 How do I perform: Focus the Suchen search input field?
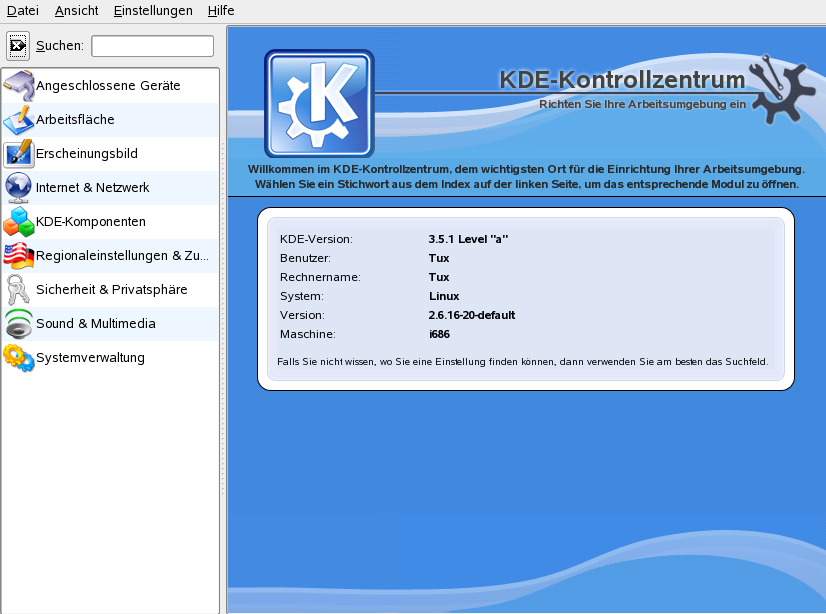[152, 46]
